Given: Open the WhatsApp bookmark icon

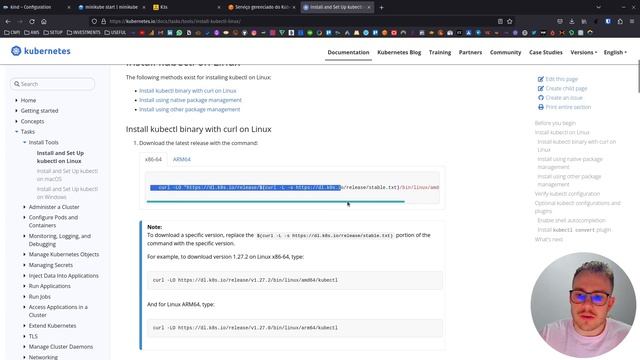Looking at the screenshot, I should [179, 33].
